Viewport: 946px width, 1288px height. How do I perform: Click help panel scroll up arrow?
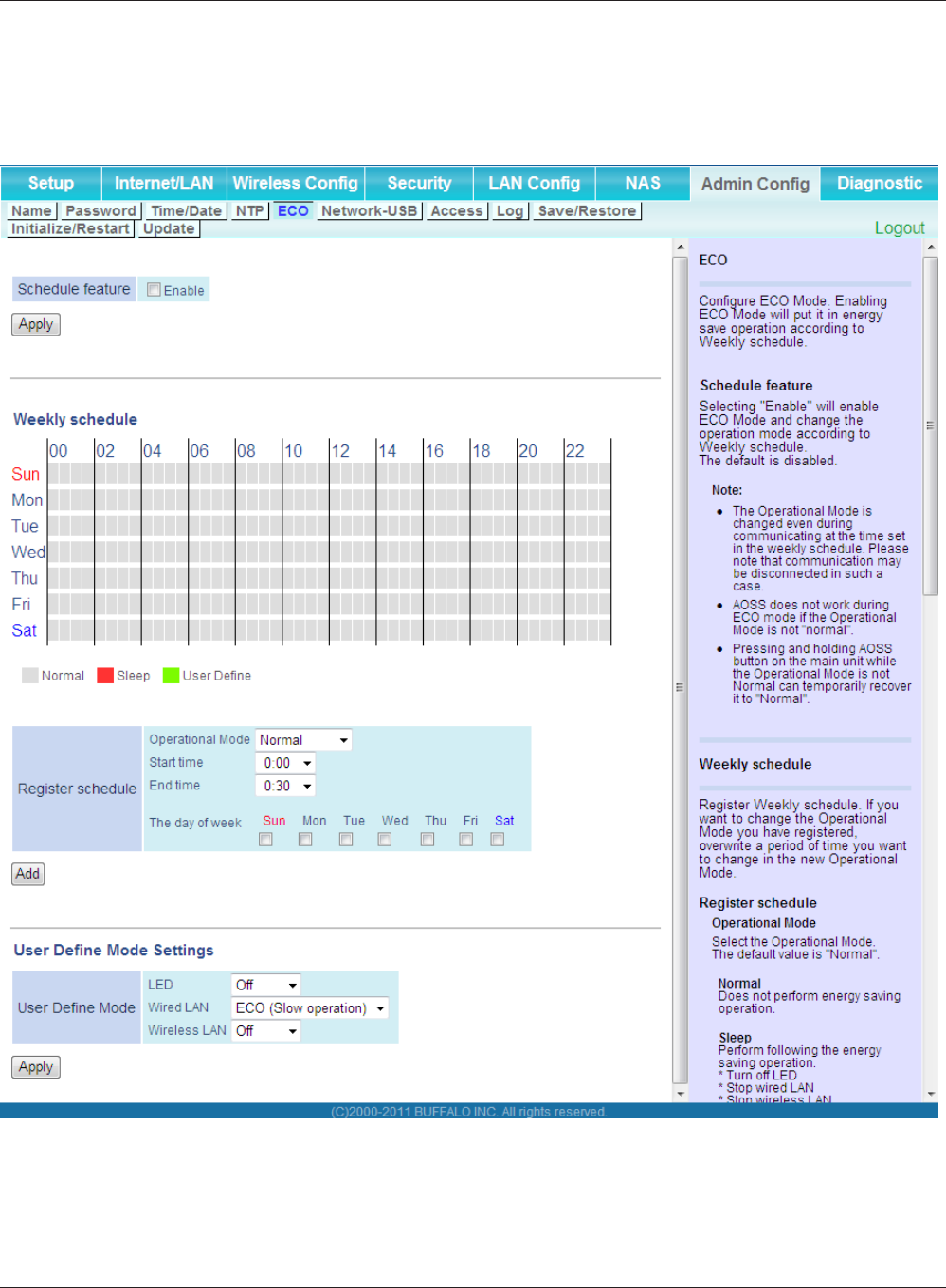[931, 247]
